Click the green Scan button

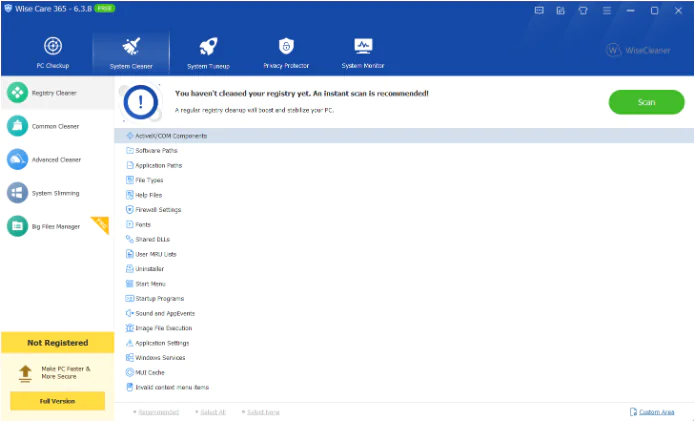click(x=646, y=102)
